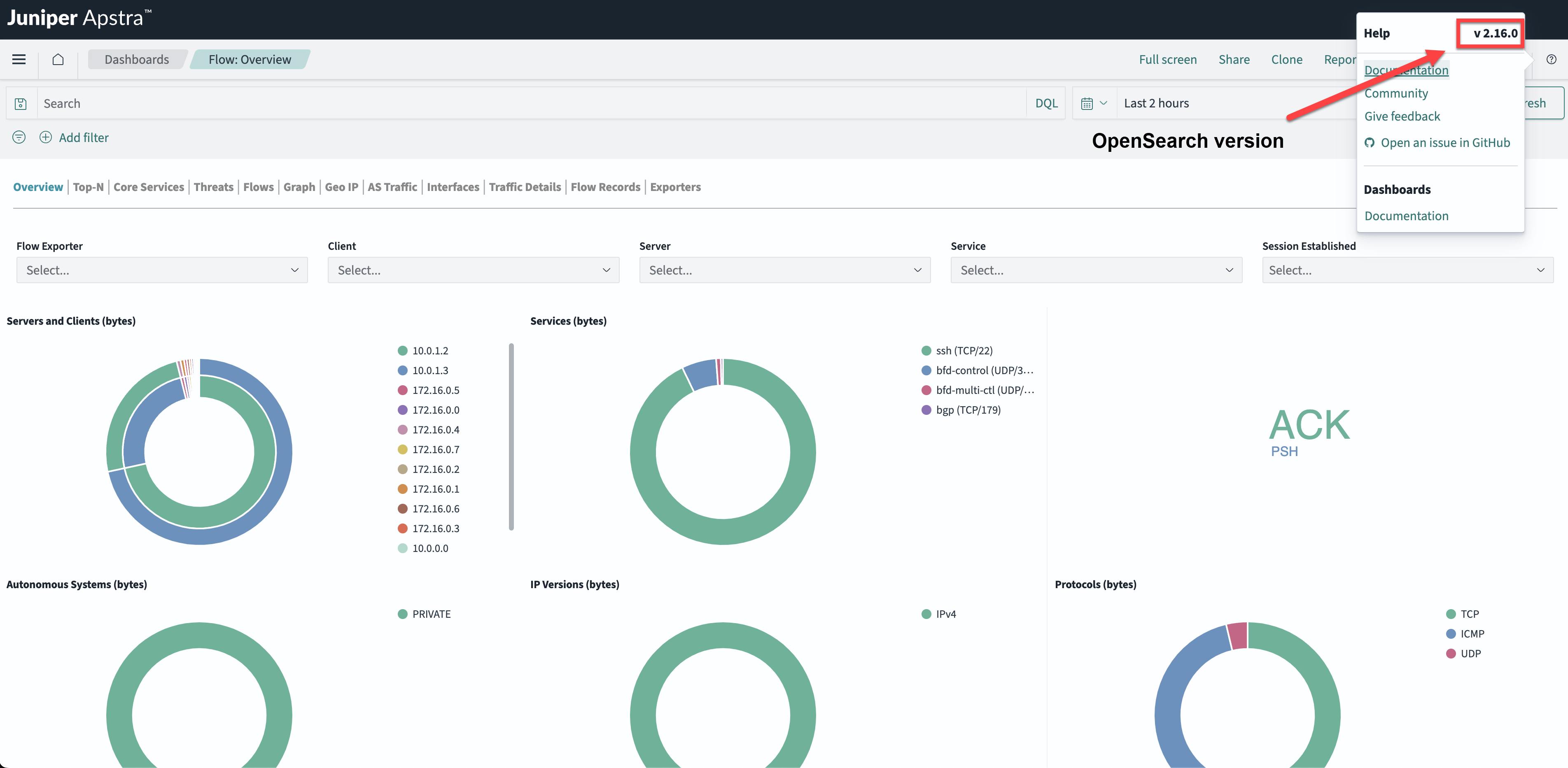Open the hamburger navigation menu
The width and height of the screenshot is (1568, 768).
click(19, 59)
